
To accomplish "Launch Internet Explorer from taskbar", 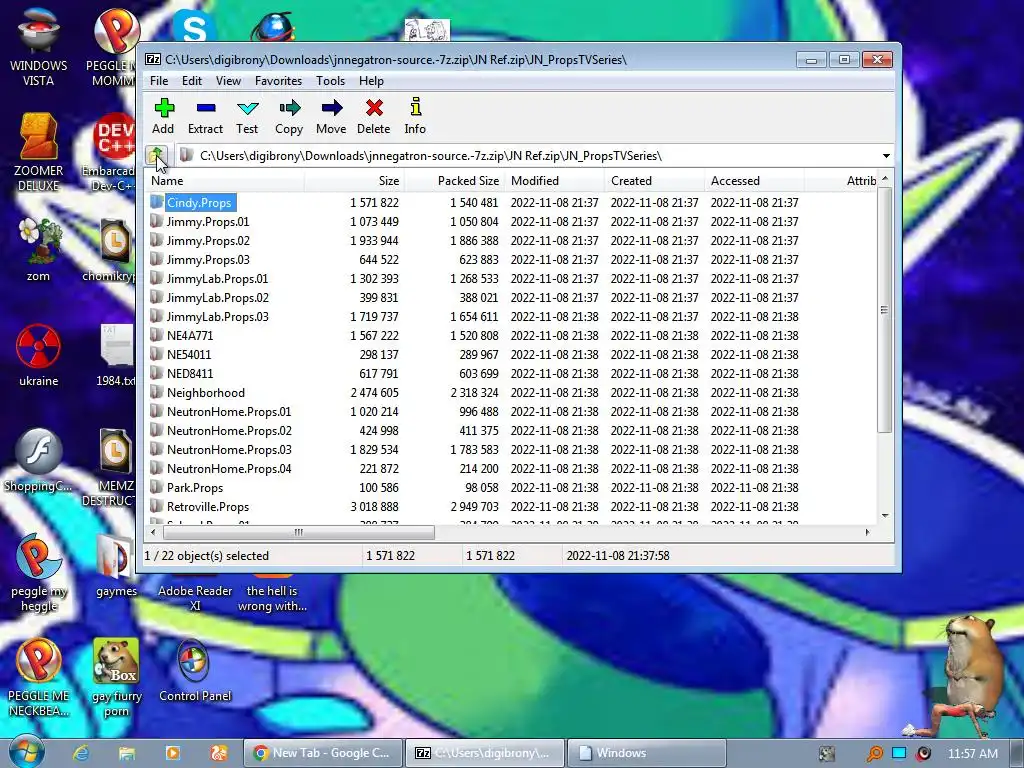I will coord(81,753).
